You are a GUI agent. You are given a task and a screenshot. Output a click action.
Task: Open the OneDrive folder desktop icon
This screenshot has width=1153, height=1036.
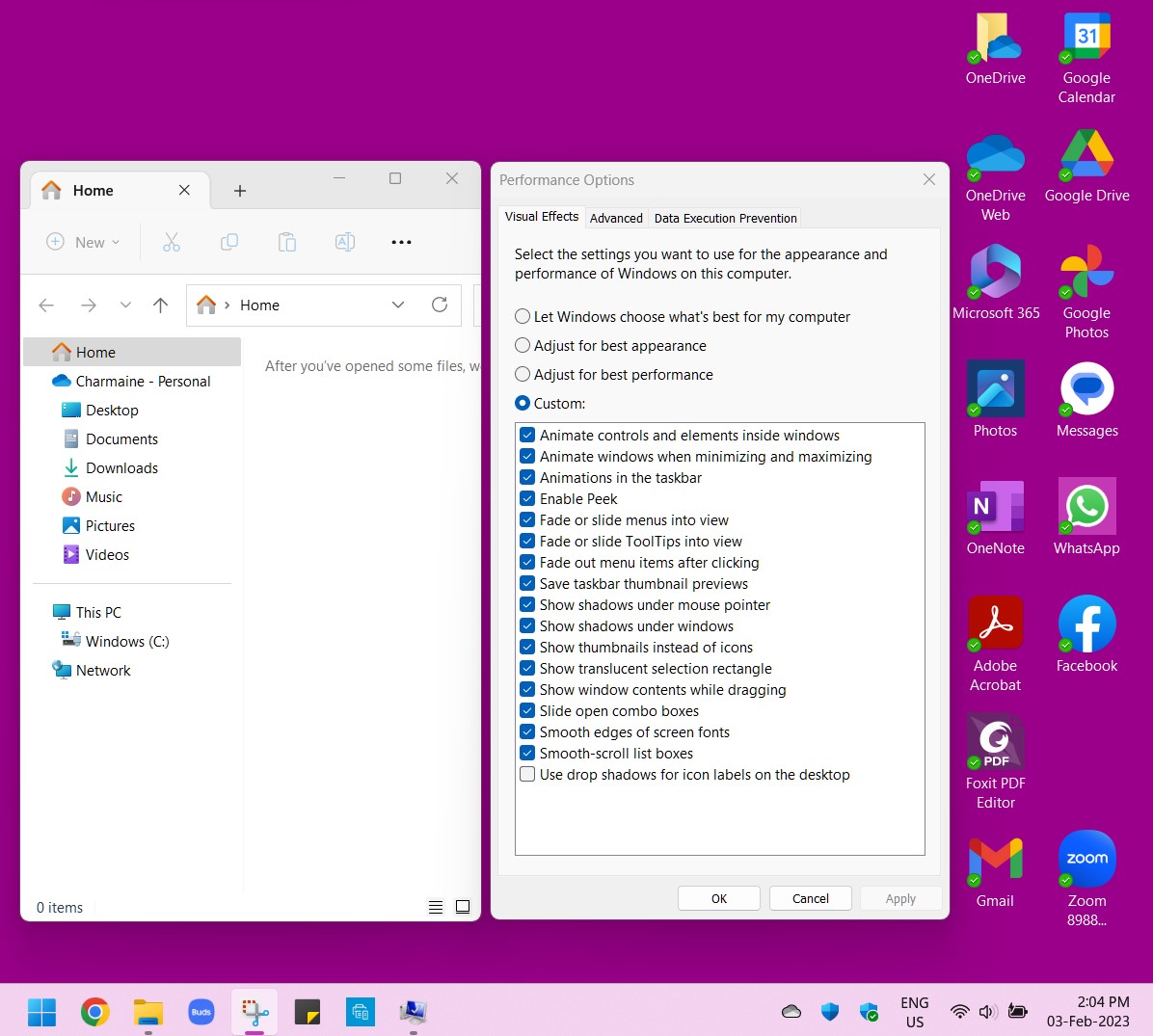[x=996, y=49]
